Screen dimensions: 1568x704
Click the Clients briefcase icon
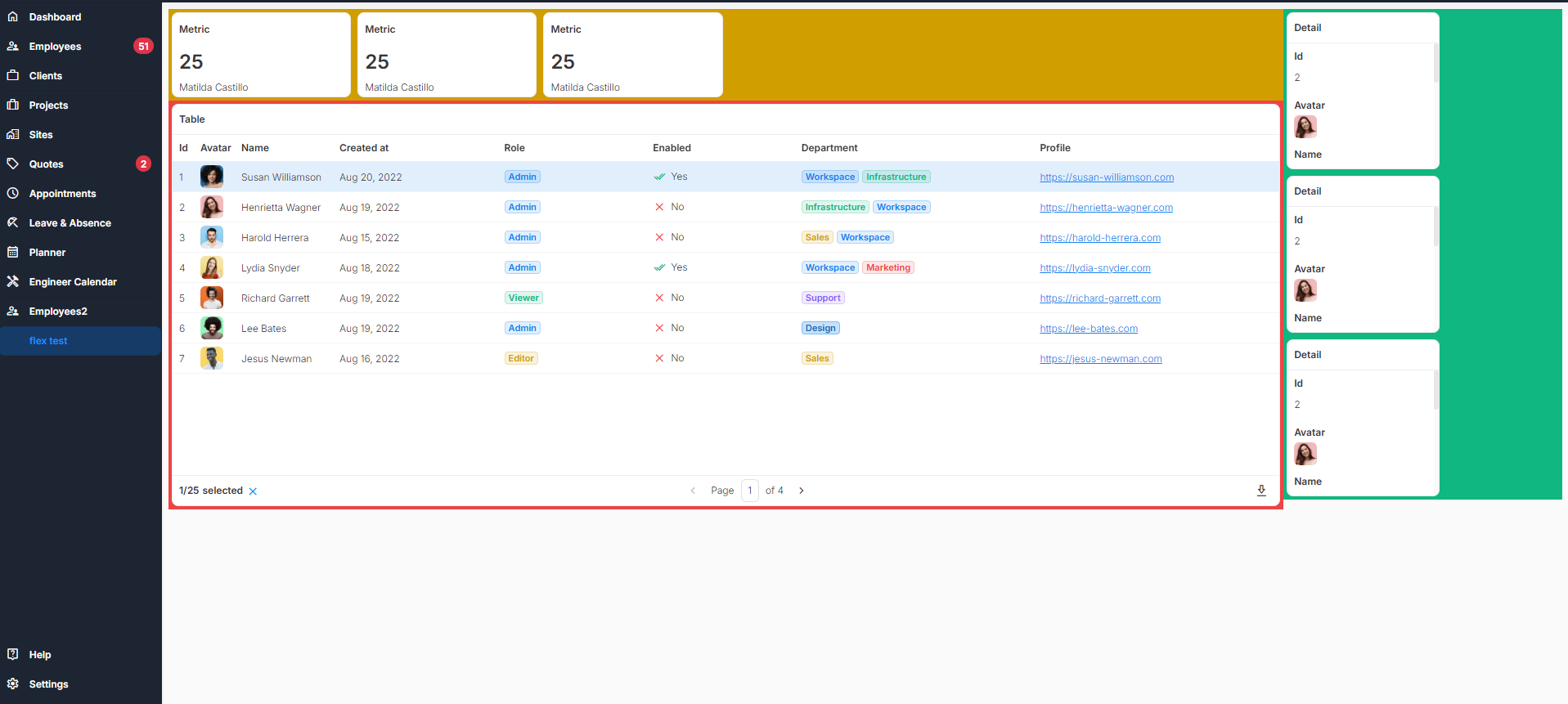[13, 75]
